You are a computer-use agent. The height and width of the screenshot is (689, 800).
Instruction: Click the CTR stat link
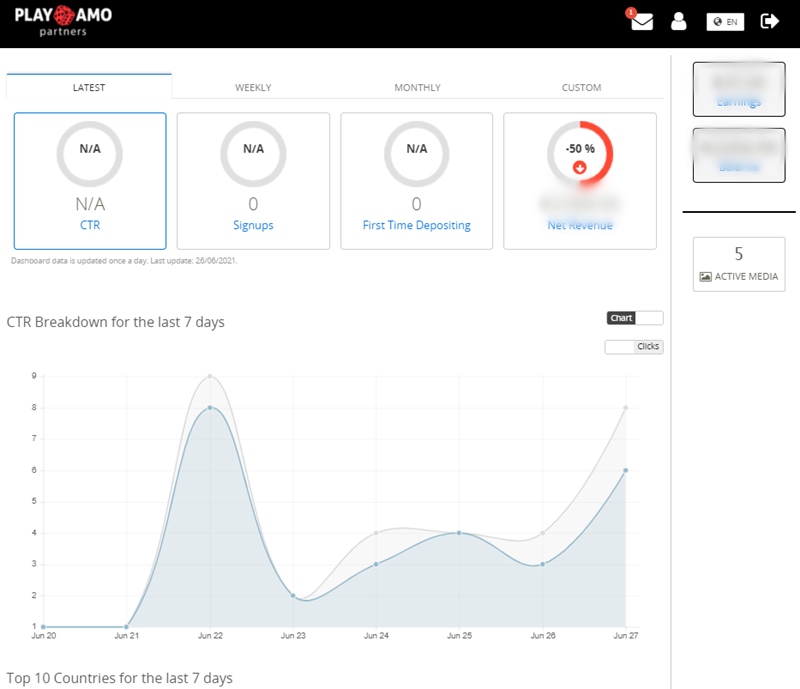click(90, 226)
